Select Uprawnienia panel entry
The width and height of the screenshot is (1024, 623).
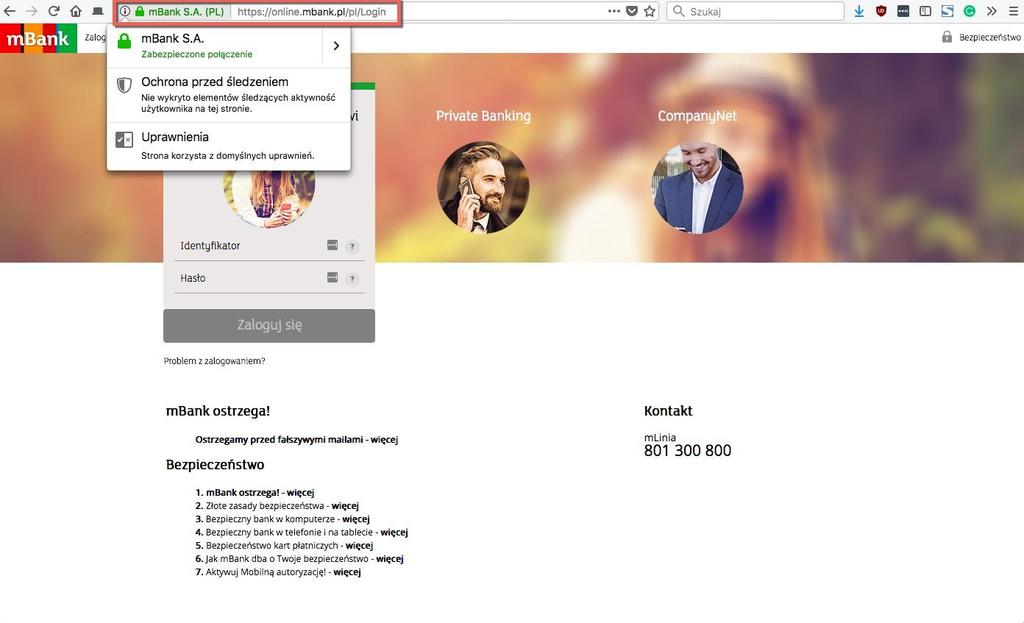pyautogui.click(x=229, y=146)
